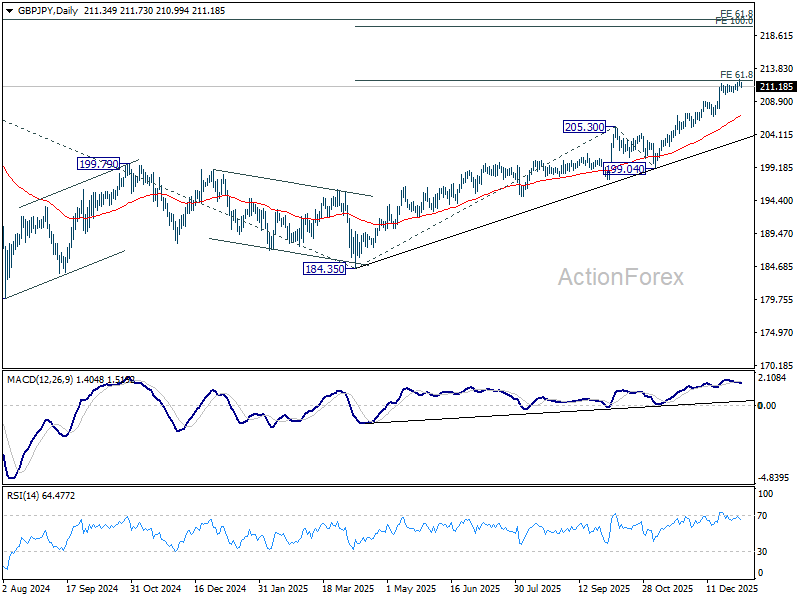Click the 218.615 price axis level

(776, 36)
